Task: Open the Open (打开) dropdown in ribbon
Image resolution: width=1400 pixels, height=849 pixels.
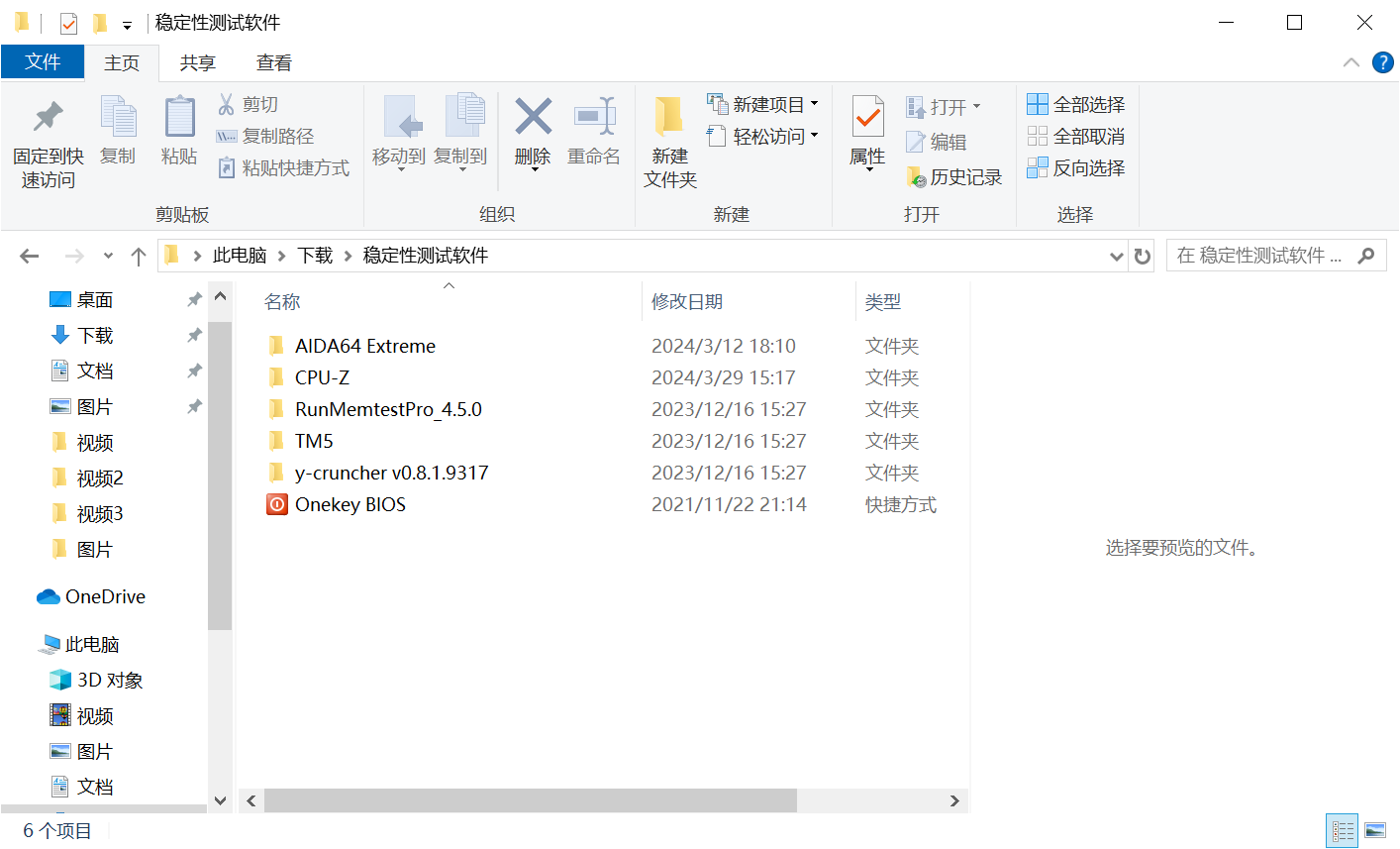Action: pos(943,106)
